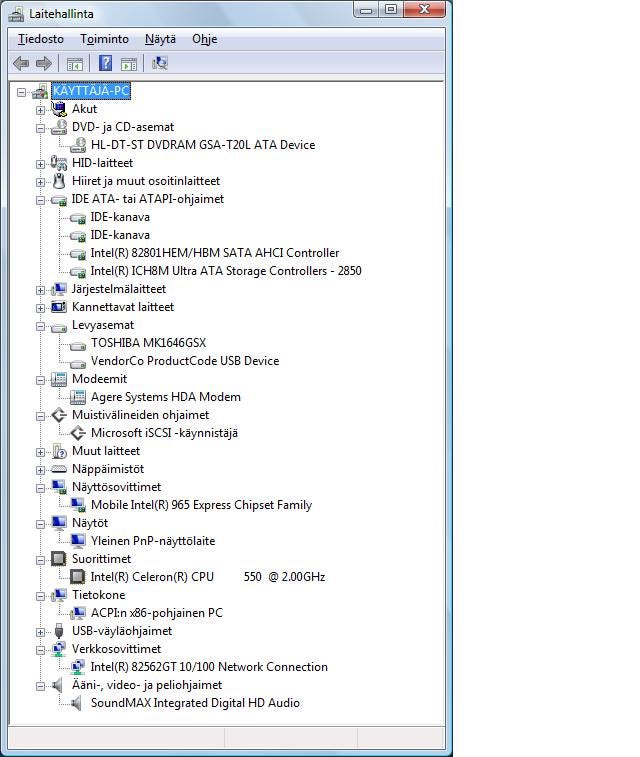Close the Laitehallinta window

(424, 10)
